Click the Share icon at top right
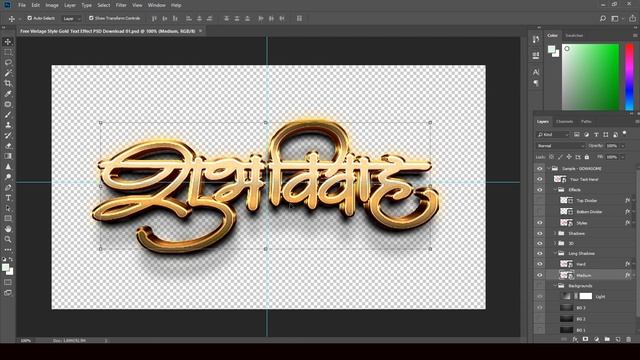The height and width of the screenshot is (360, 640). (632, 18)
